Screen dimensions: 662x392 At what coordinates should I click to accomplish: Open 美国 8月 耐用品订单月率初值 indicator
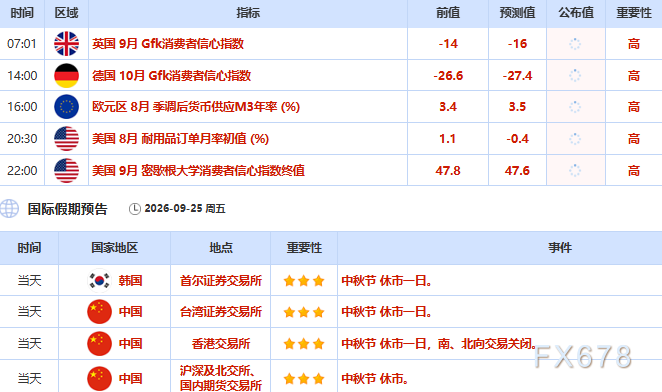coord(180,139)
